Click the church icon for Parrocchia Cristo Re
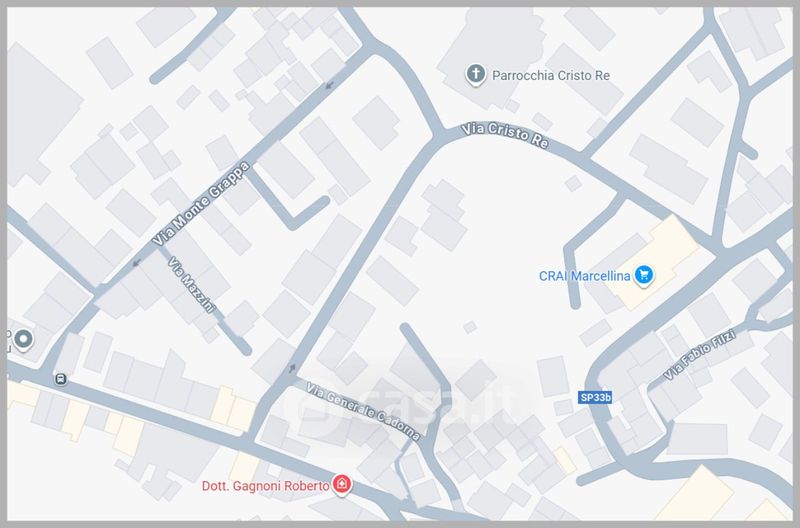This screenshot has height=528, width=800. click(x=476, y=74)
